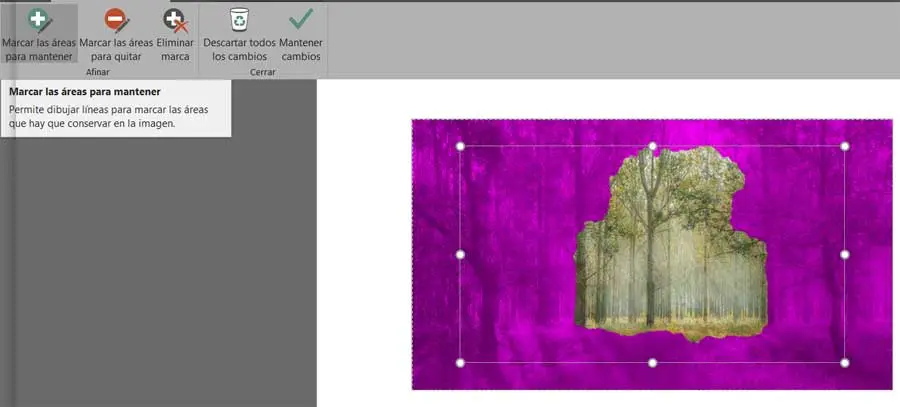Click top-left selection handle of marquee
The width and height of the screenshot is (900, 407).
pos(460,146)
